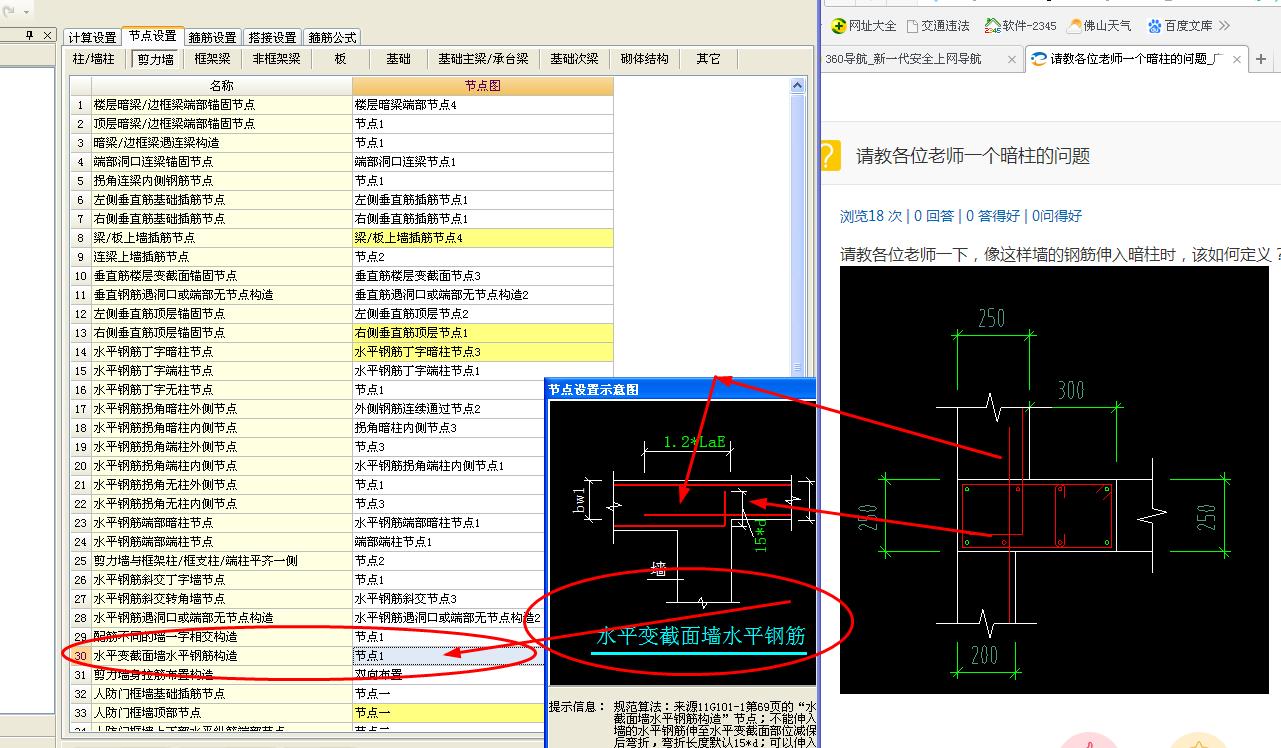Select 基础次梁 component category
Screen dimensions: 1281x748
(x=575, y=59)
